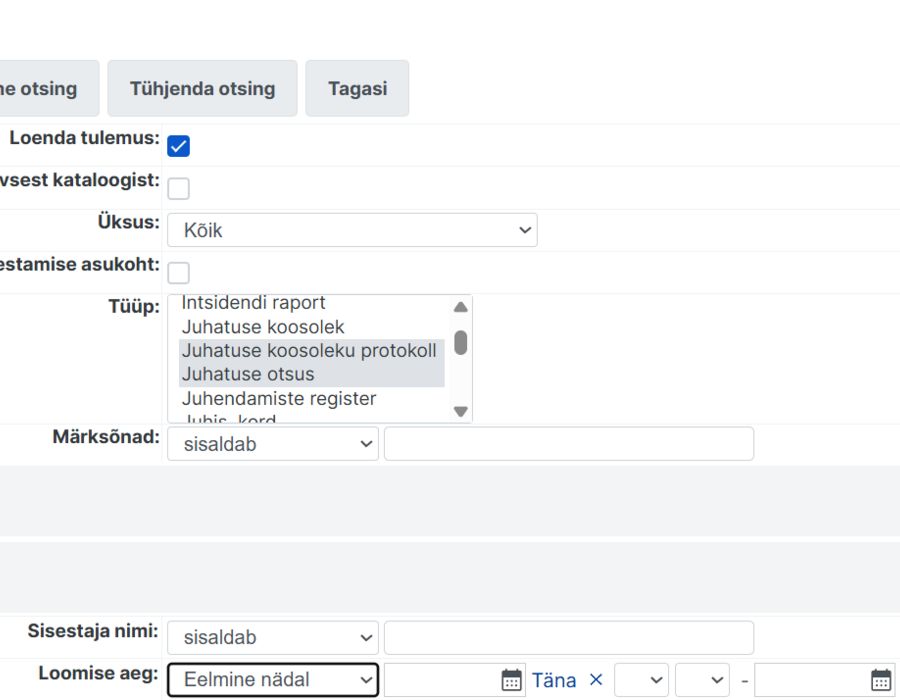This screenshot has height=700, width=900.
Task: Expand the Üksus dropdown showing Kõik
Action: point(352,230)
